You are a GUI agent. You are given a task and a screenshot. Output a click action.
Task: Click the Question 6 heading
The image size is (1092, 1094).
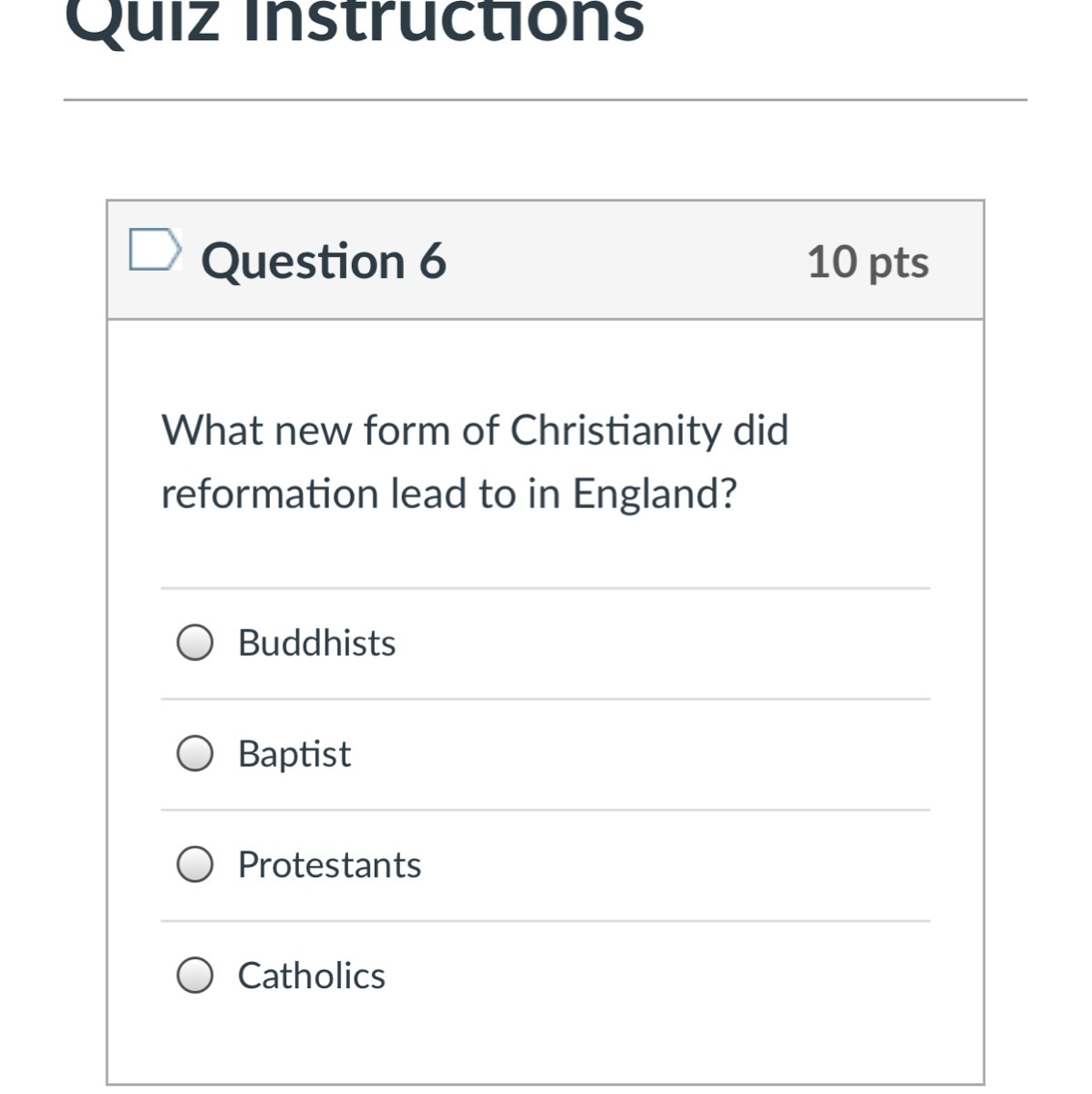pyautogui.click(x=324, y=262)
